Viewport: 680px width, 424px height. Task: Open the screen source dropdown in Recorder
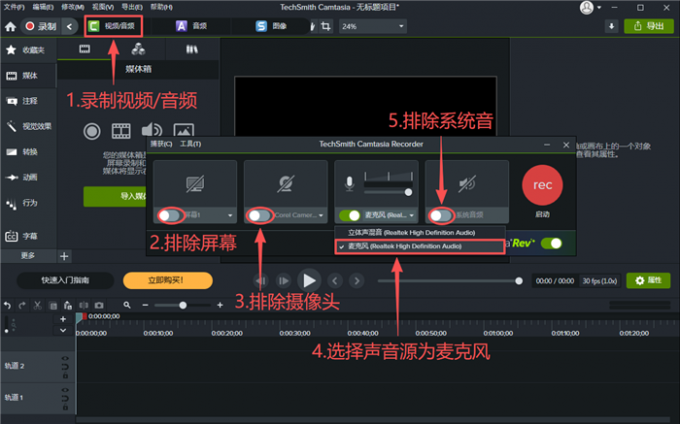pyautogui.click(x=230, y=215)
